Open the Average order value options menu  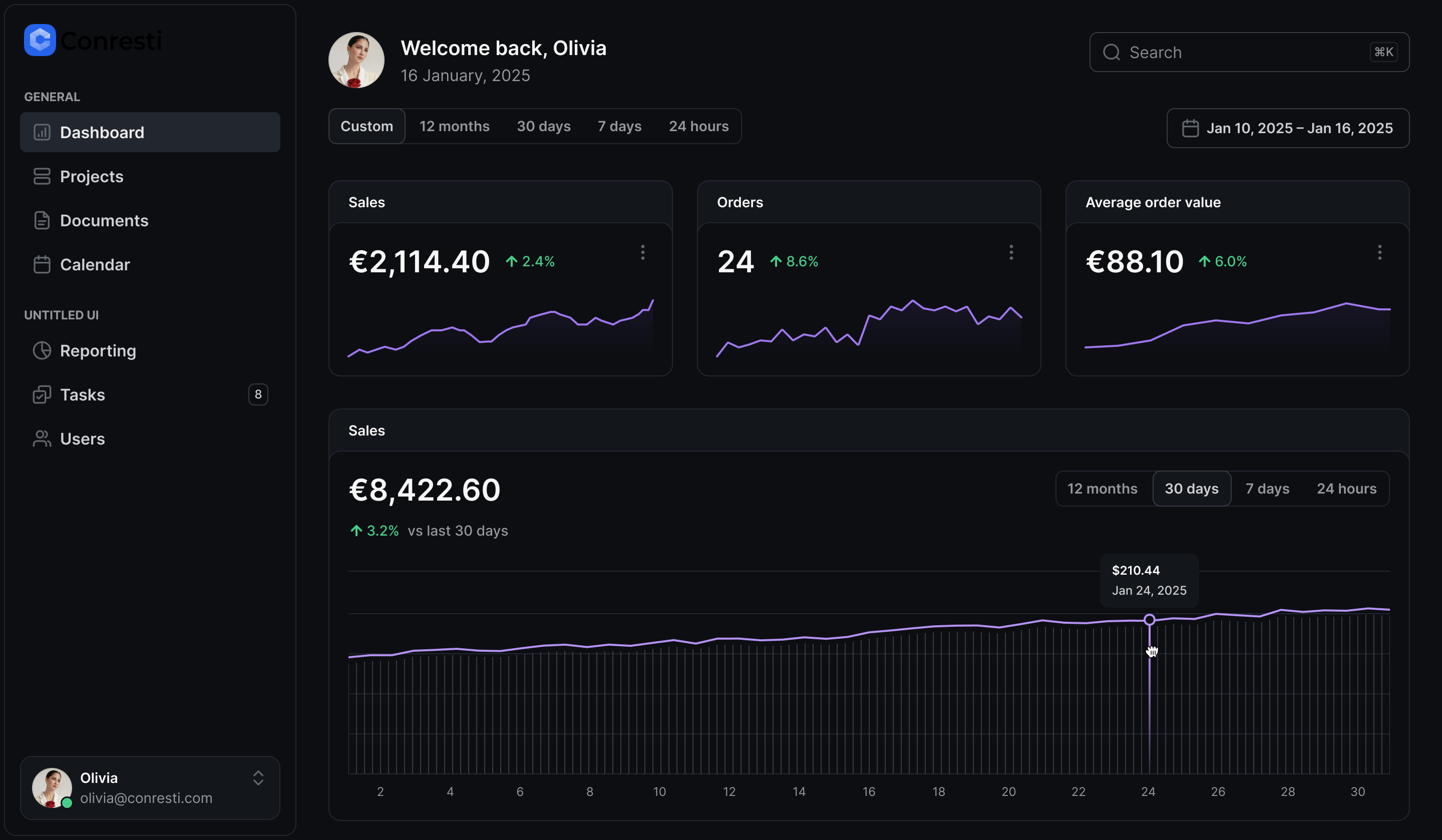click(x=1379, y=252)
